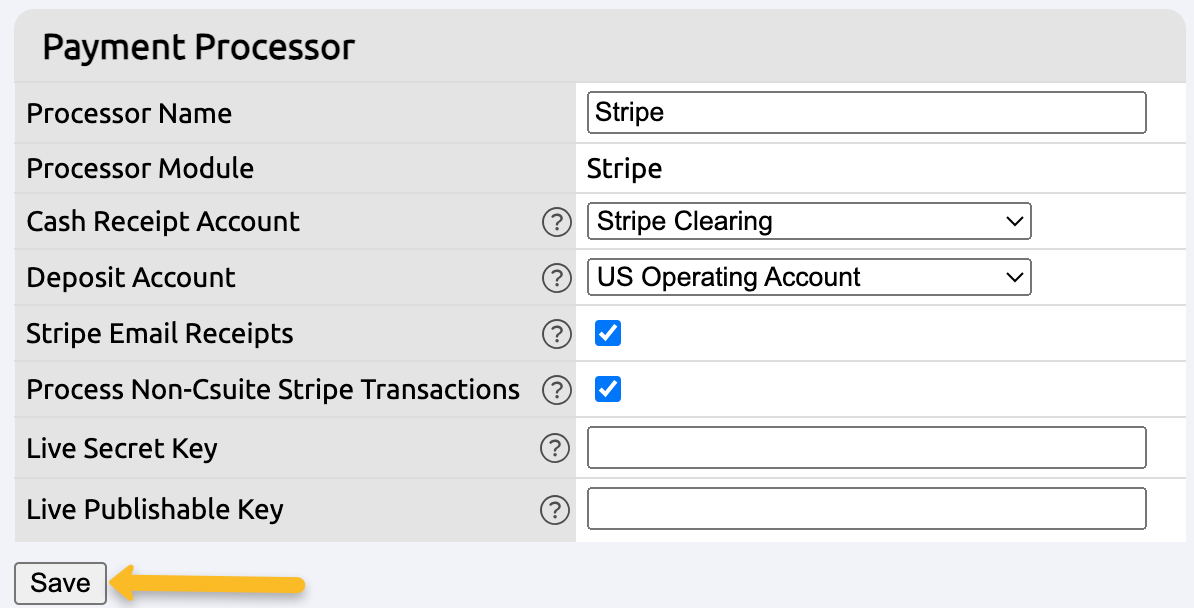The width and height of the screenshot is (1194, 608).
Task: Open the Stripe Clearing dropdown
Action: 808,221
